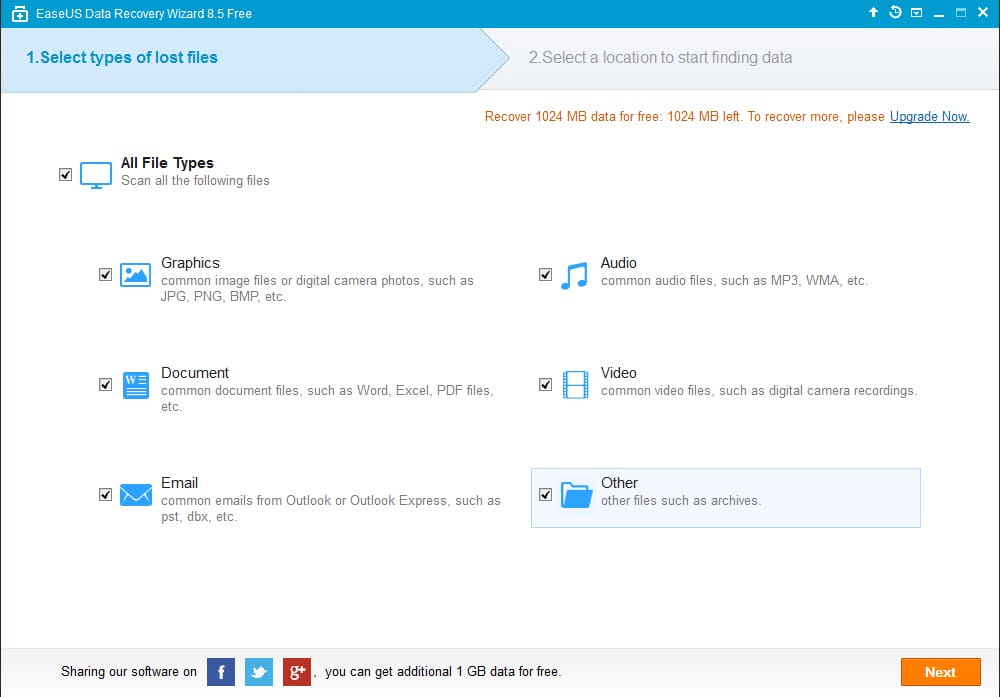The width and height of the screenshot is (1000, 697).
Task: Click the Audio music note icon
Action: 574,275
